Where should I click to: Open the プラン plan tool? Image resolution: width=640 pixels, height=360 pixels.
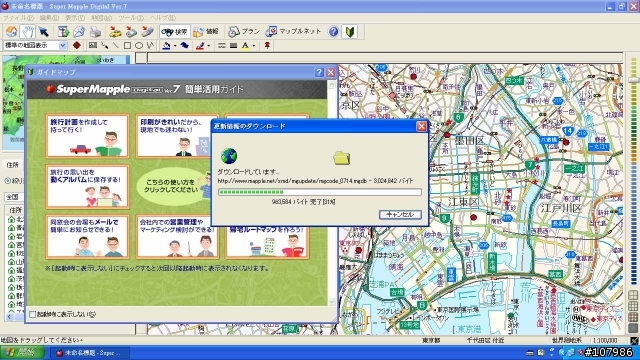244,31
